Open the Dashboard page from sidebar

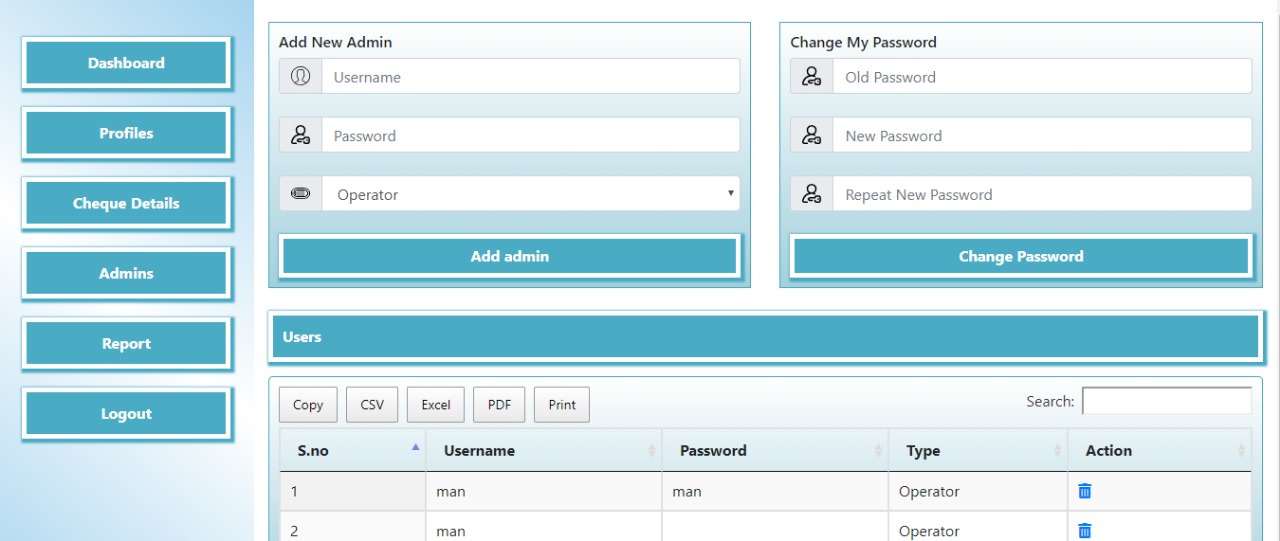(126, 63)
